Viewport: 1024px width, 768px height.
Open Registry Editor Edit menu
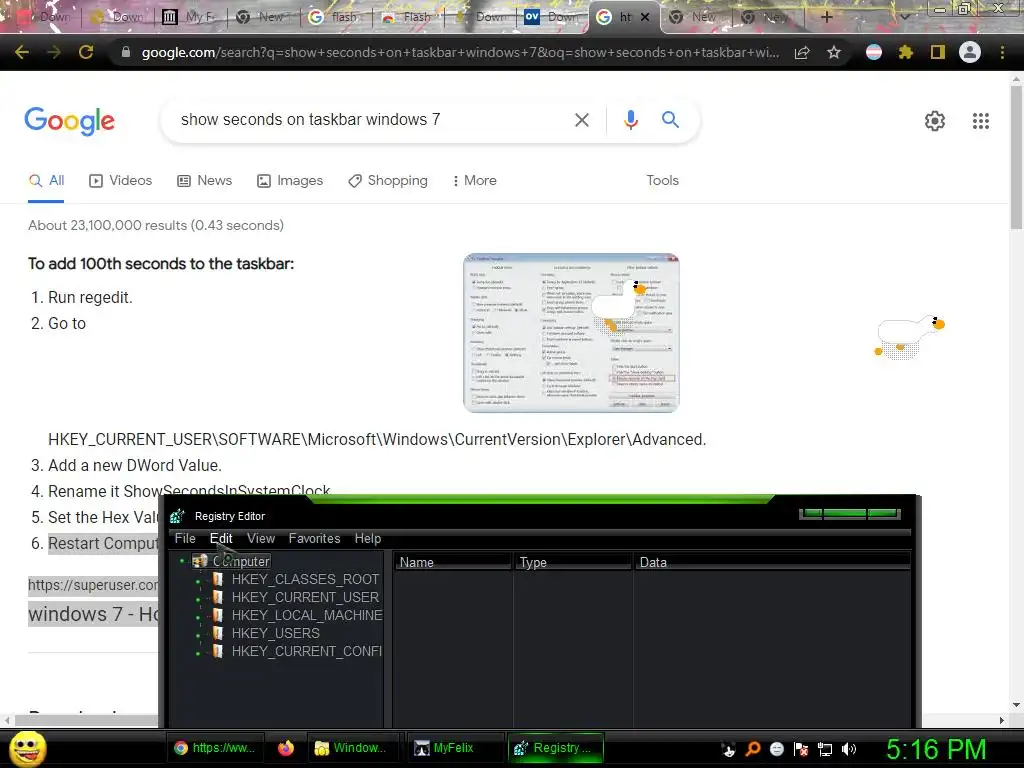pos(221,538)
